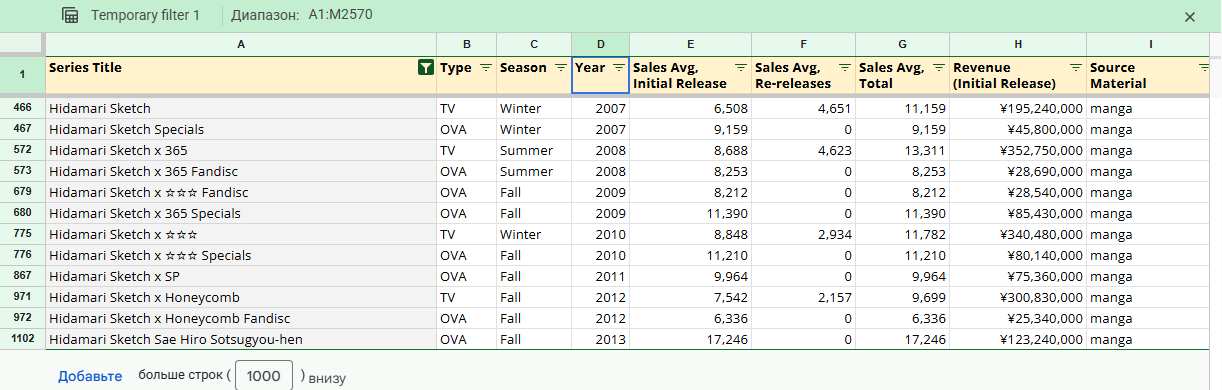Select the total sales value 9,699
Viewport: 1222px width, 390px height.
[x=902, y=297]
